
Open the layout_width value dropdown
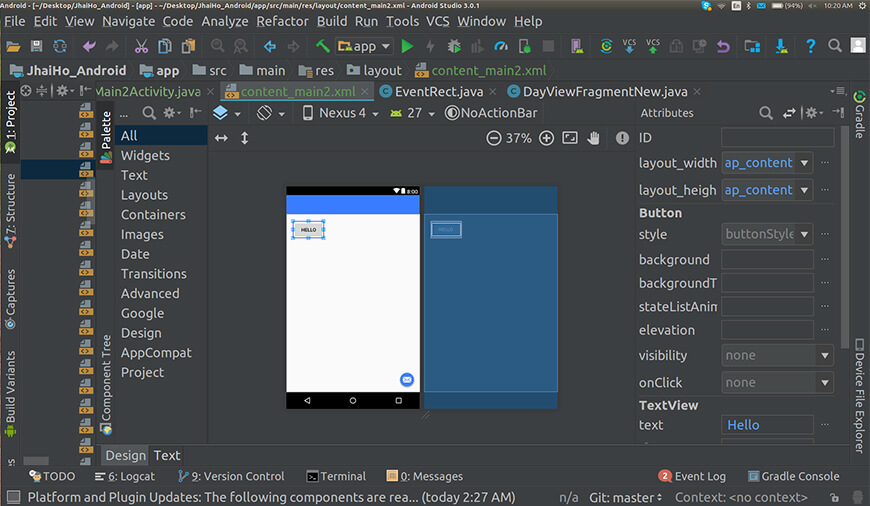[805, 163]
